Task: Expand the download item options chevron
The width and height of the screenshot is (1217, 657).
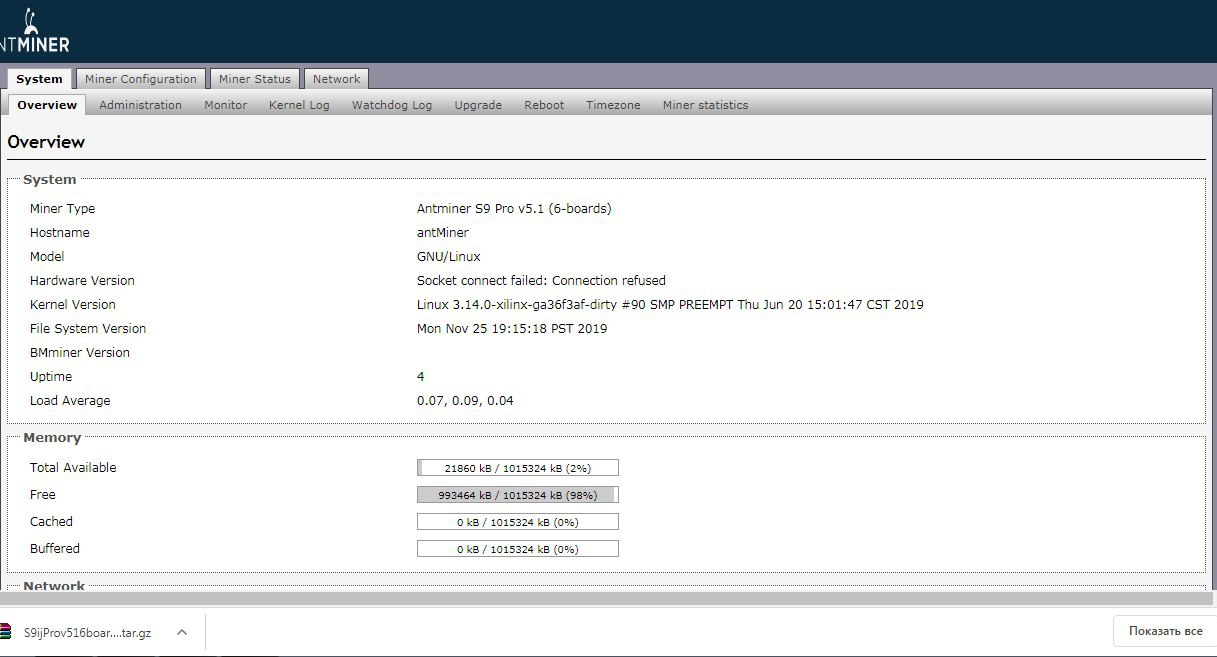Action: coord(182,632)
